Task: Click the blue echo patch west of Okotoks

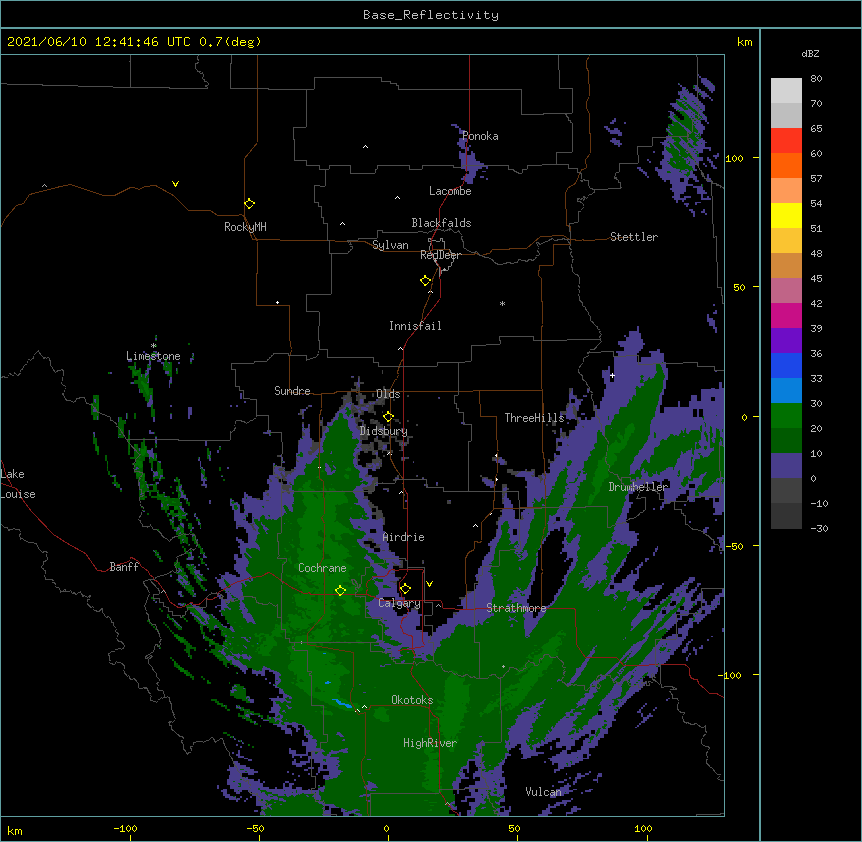Action: pyautogui.click(x=342, y=703)
